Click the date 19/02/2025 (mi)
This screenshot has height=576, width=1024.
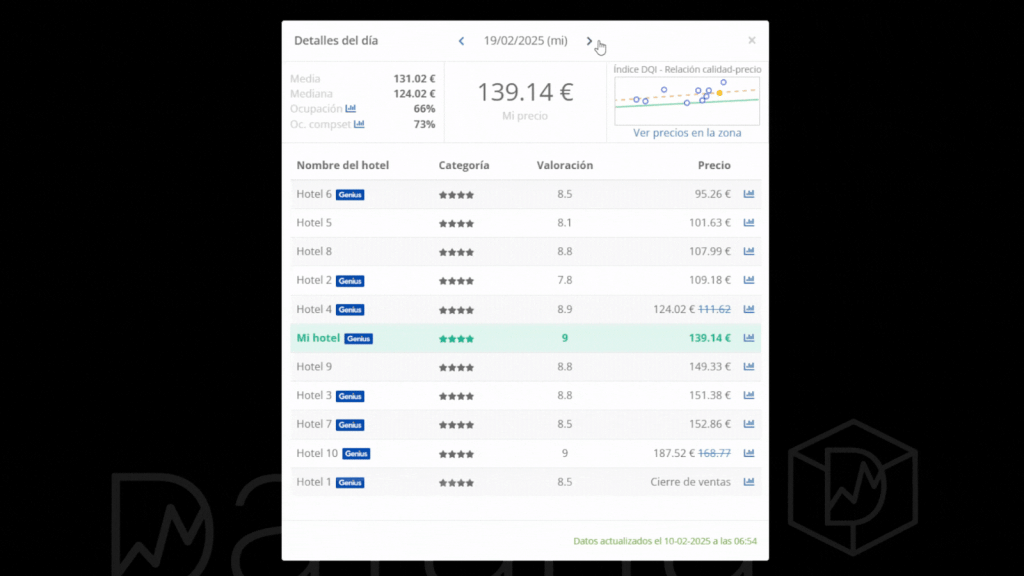point(526,40)
